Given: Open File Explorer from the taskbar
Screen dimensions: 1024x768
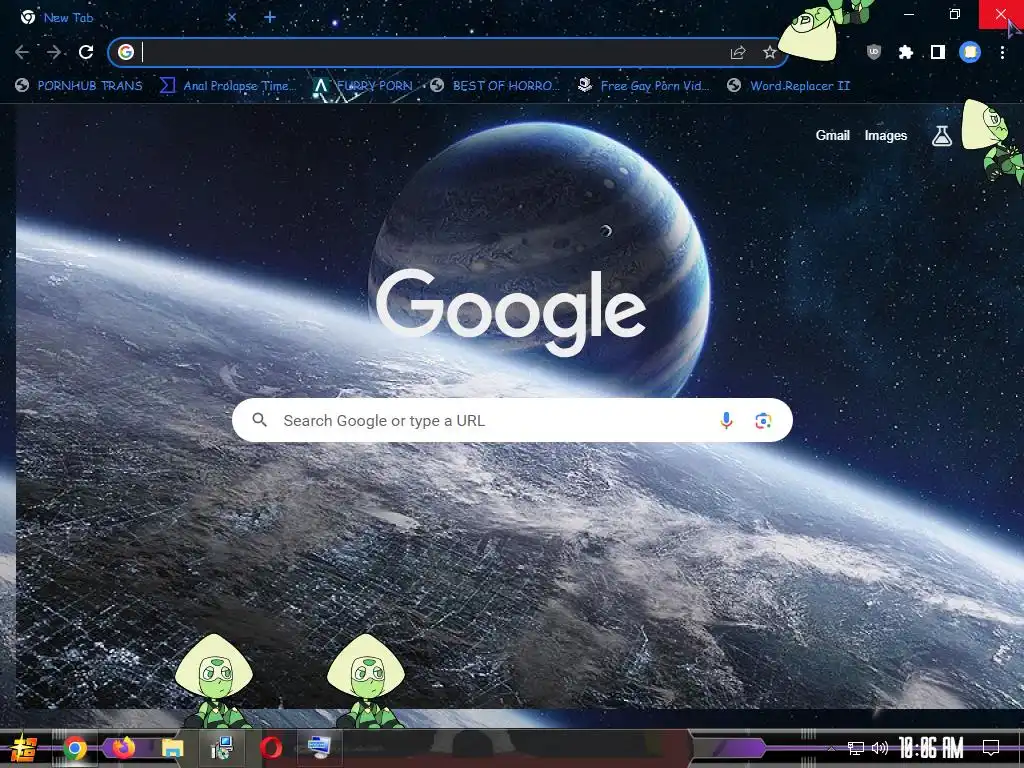Looking at the screenshot, I should tap(172, 748).
